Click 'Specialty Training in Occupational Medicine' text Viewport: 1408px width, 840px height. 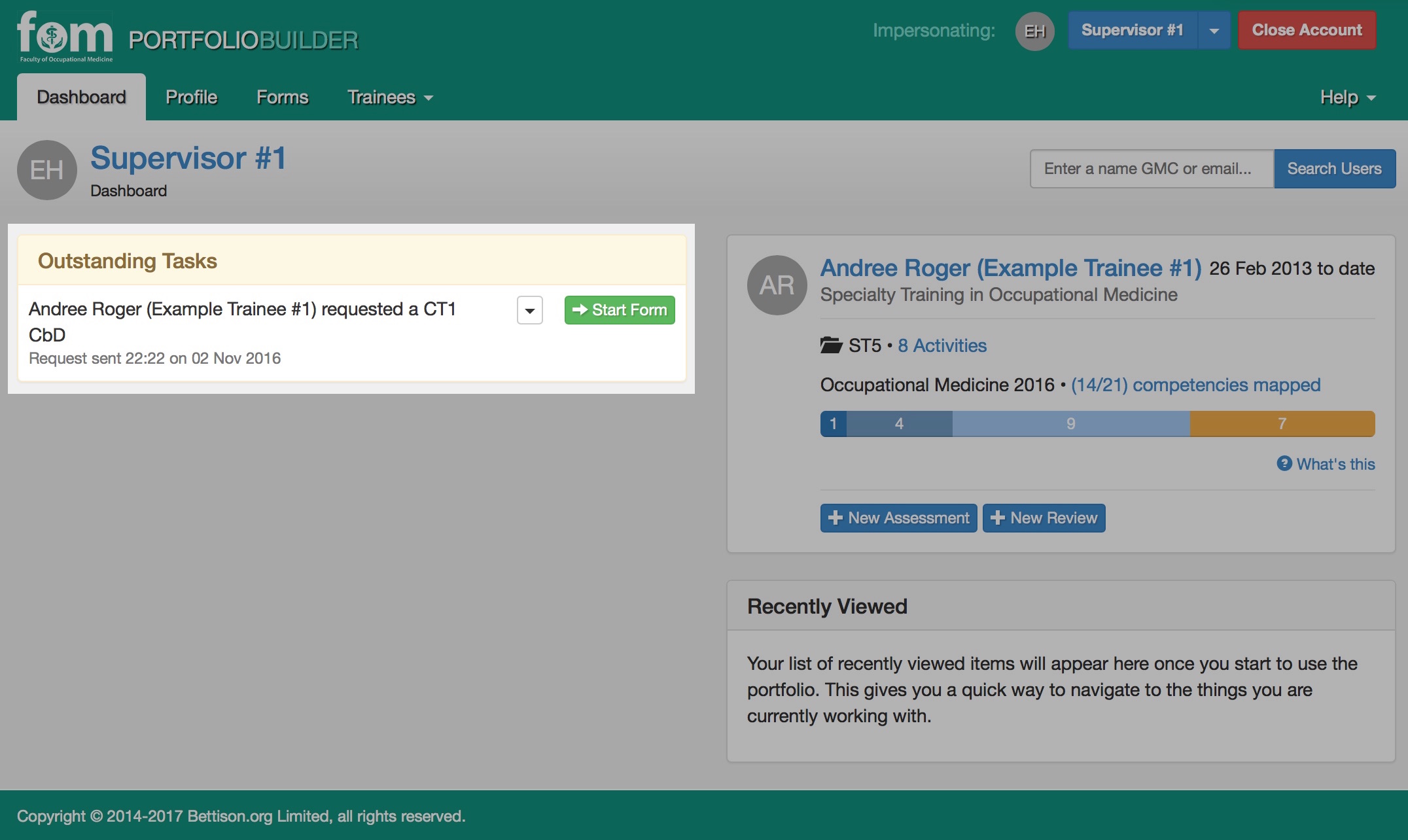[999, 295]
